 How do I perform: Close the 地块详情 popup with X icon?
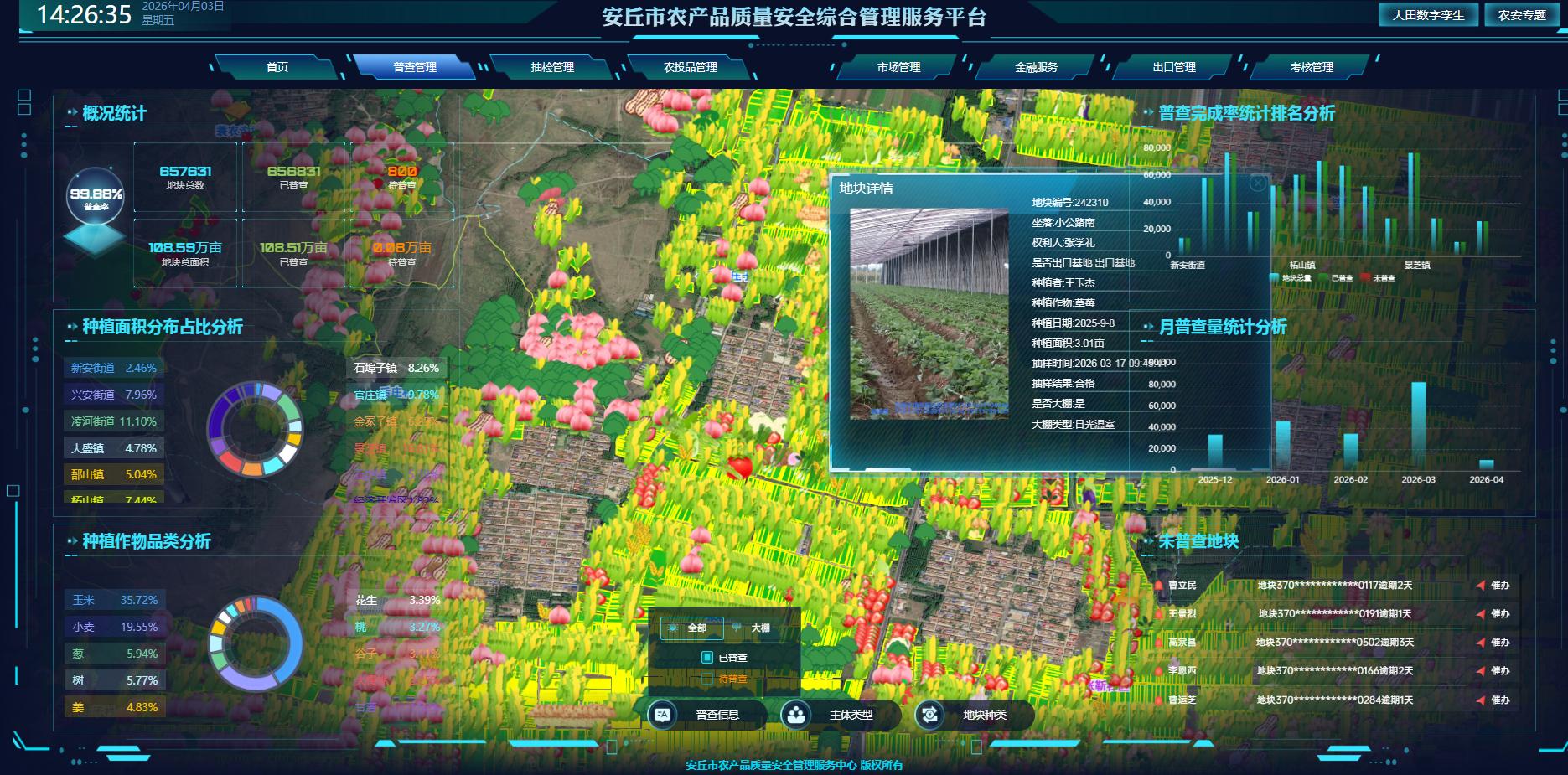(1257, 183)
